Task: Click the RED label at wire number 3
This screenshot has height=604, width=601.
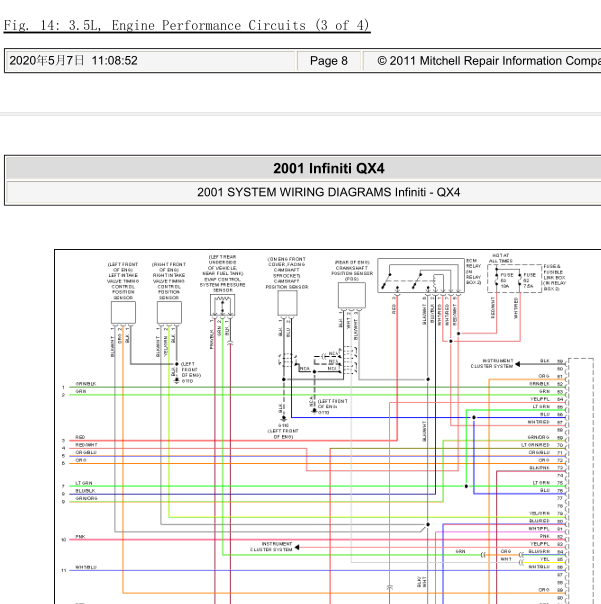Action: click(80, 437)
